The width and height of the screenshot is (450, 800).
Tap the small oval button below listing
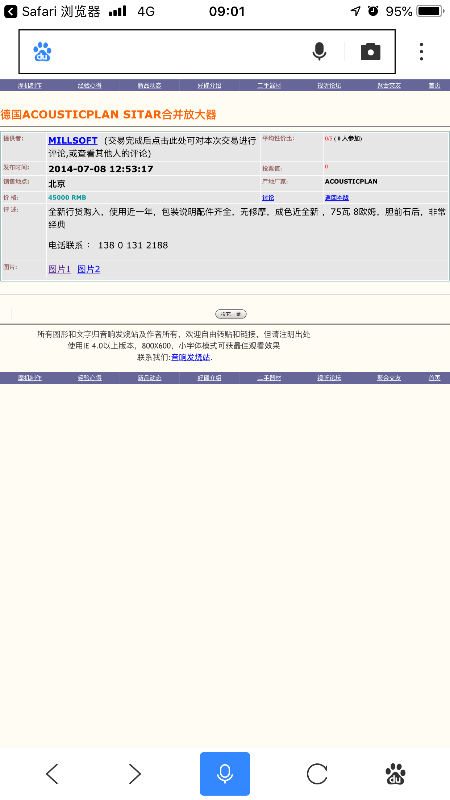[231, 314]
